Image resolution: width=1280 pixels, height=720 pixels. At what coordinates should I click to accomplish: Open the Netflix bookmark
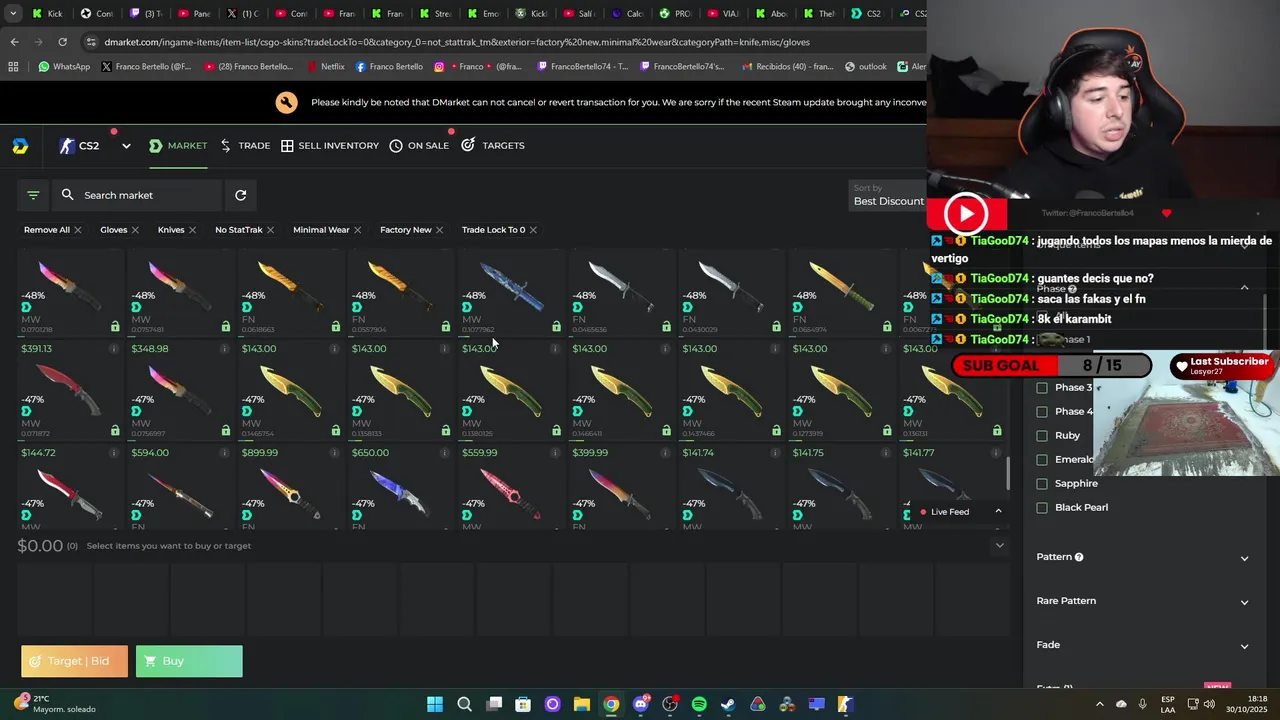pyautogui.click(x=325, y=67)
